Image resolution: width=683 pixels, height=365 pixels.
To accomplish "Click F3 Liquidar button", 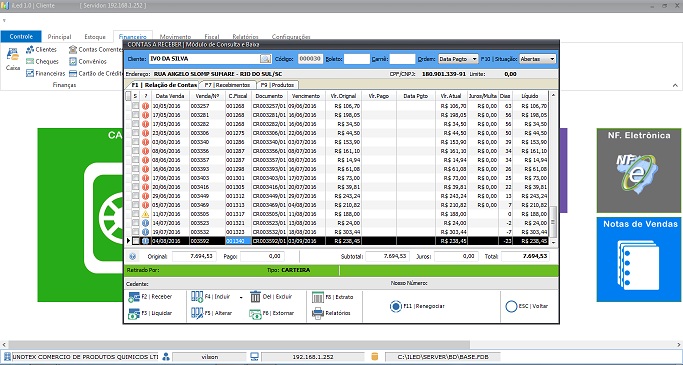I will tap(151, 313).
